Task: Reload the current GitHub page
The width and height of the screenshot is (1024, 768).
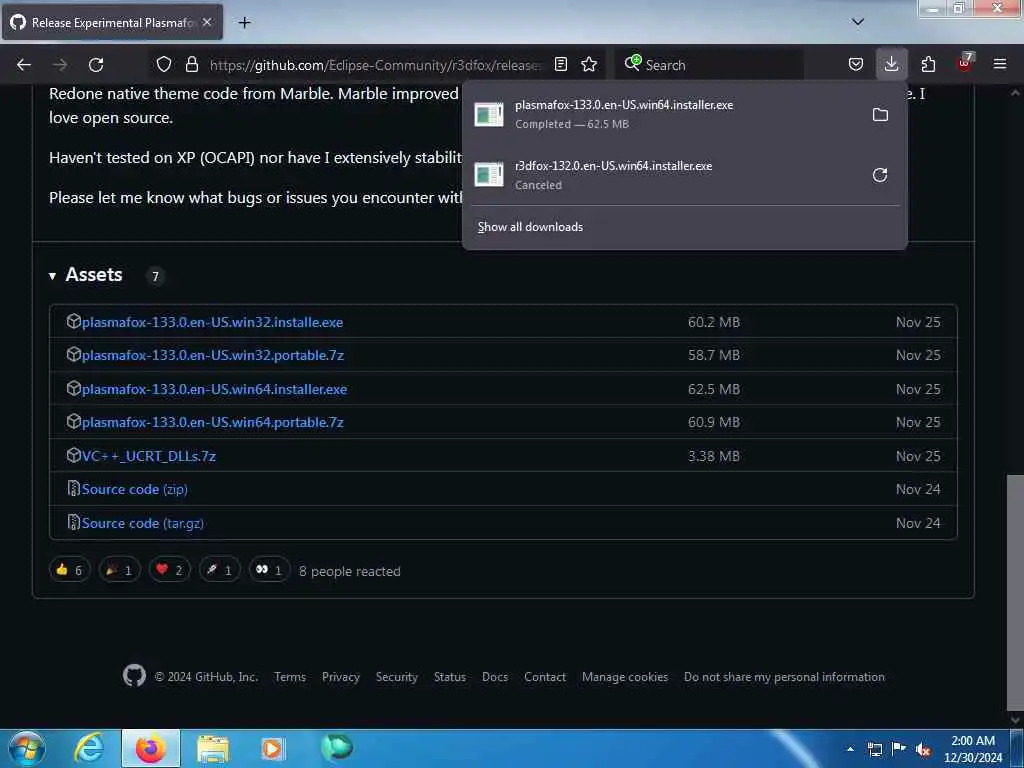Action: [96, 65]
